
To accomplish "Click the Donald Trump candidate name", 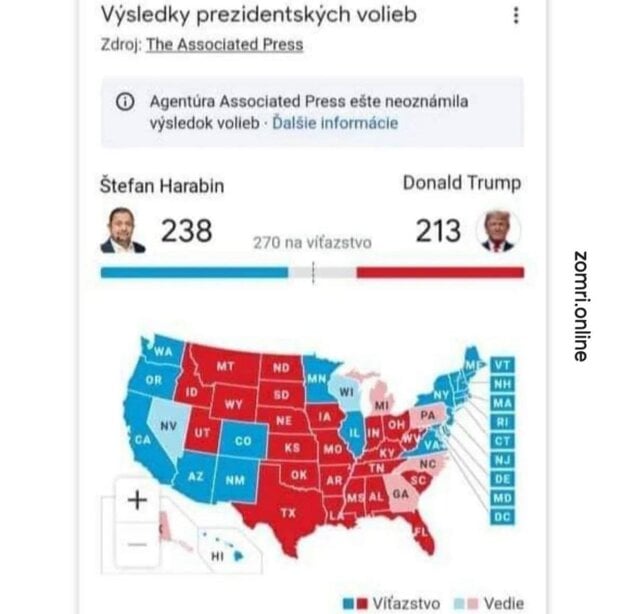I will pyautogui.click(x=462, y=183).
